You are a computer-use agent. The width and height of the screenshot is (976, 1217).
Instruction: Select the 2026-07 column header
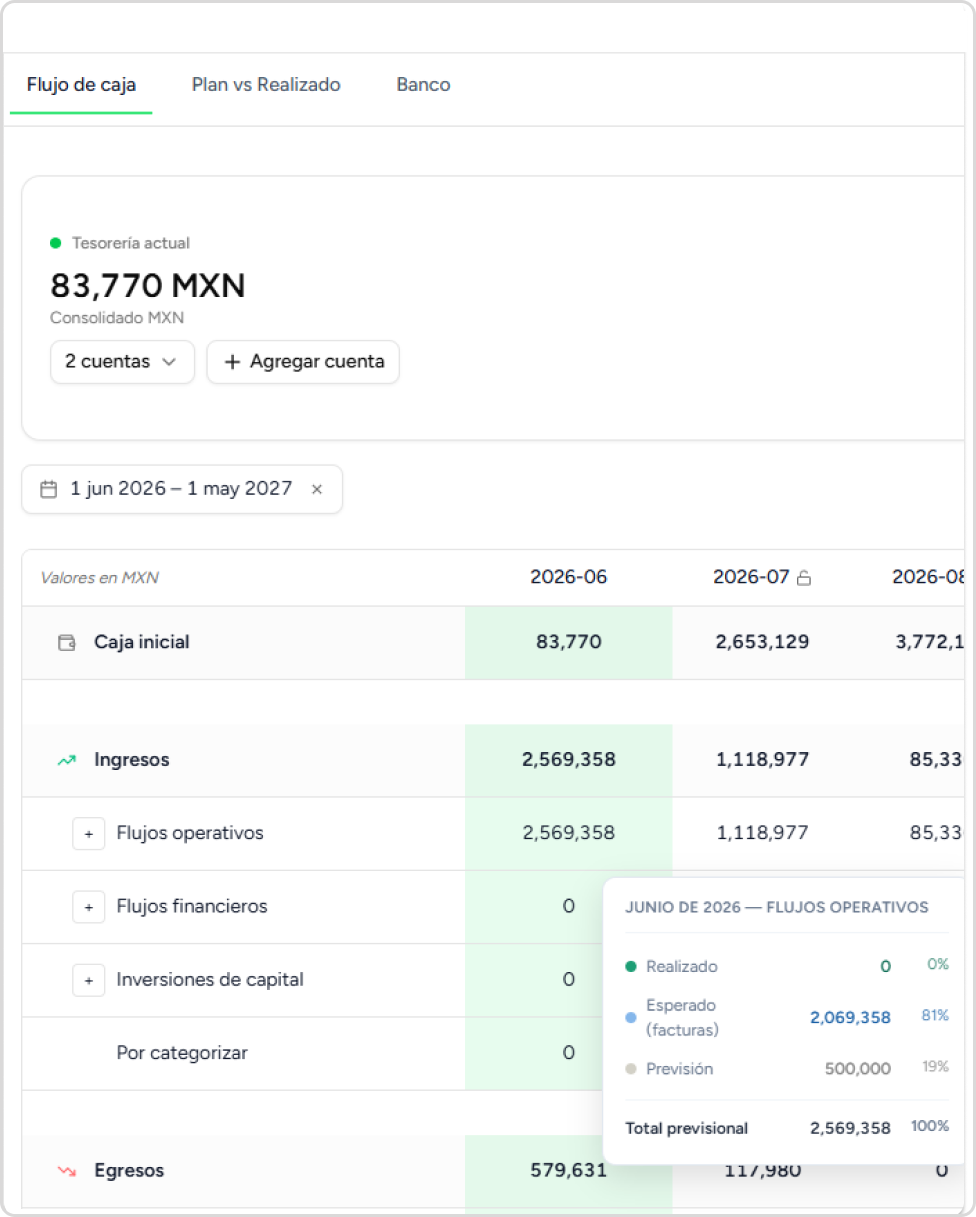coord(751,577)
